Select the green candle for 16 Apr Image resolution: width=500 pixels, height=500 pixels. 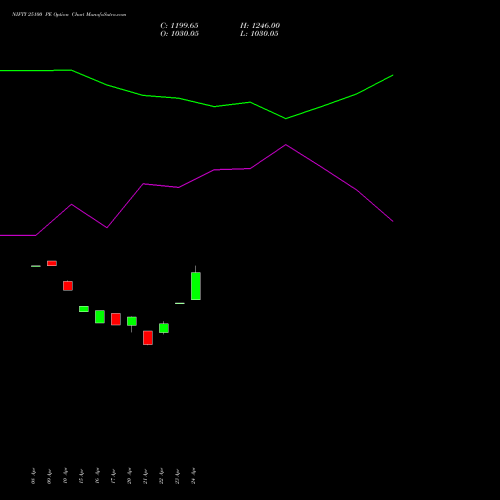(100, 317)
